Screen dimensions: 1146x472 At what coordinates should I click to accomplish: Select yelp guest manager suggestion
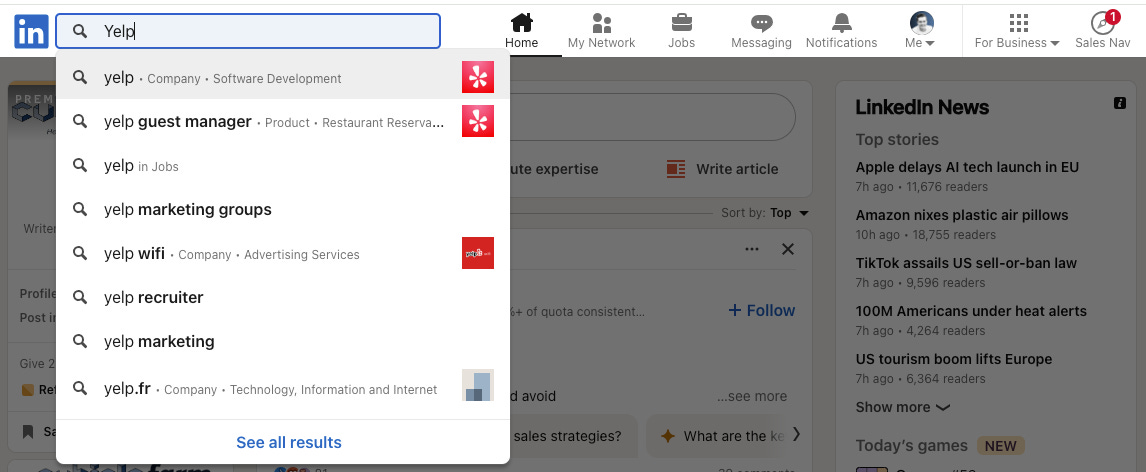(x=283, y=121)
